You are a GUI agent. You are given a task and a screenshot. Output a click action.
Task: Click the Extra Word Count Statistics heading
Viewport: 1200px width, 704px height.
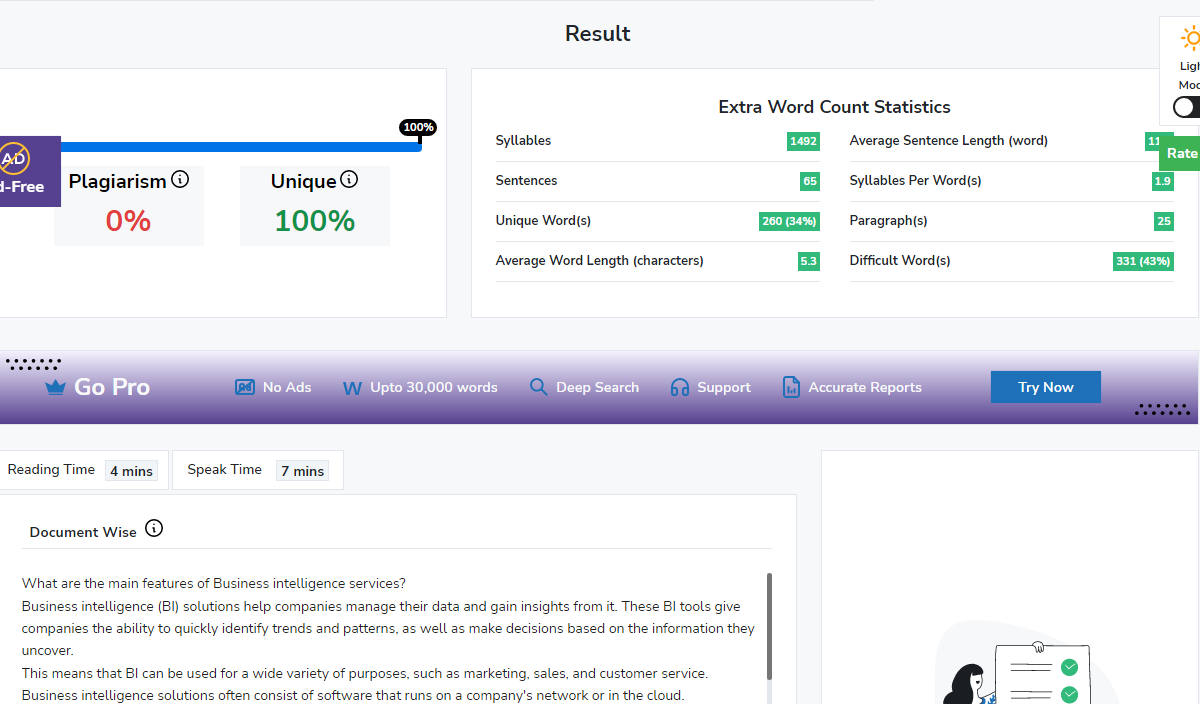coord(834,107)
